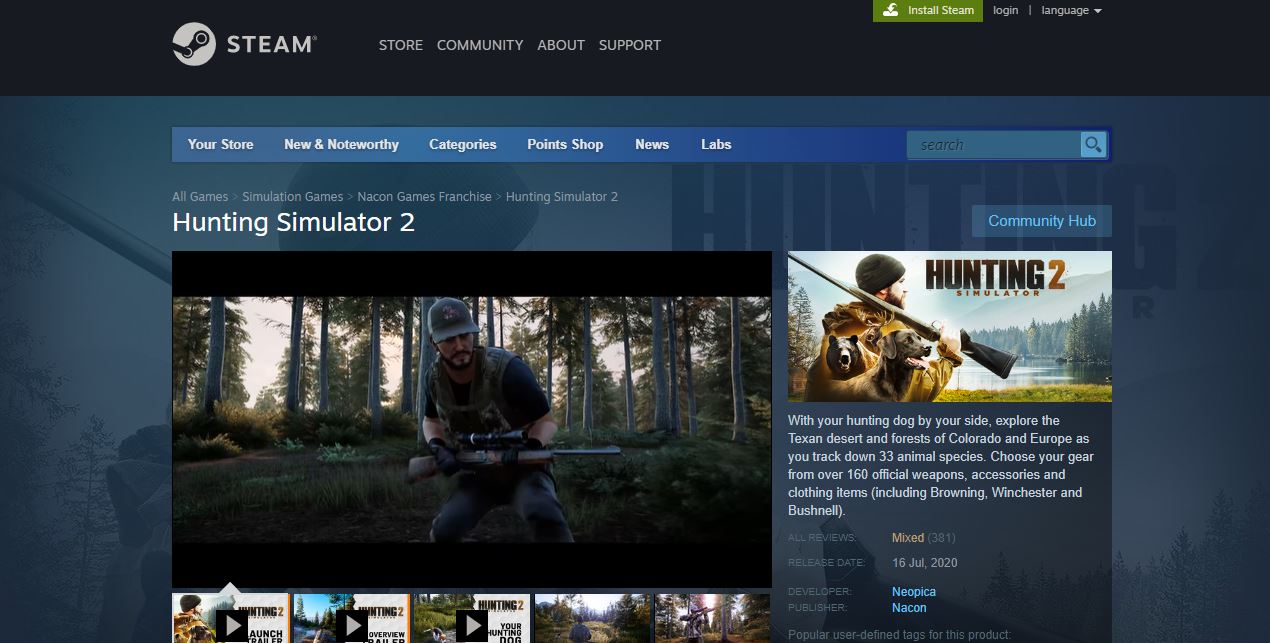This screenshot has height=643, width=1270.
Task: Follow the Simulation Games breadcrumb
Action: [x=292, y=197]
